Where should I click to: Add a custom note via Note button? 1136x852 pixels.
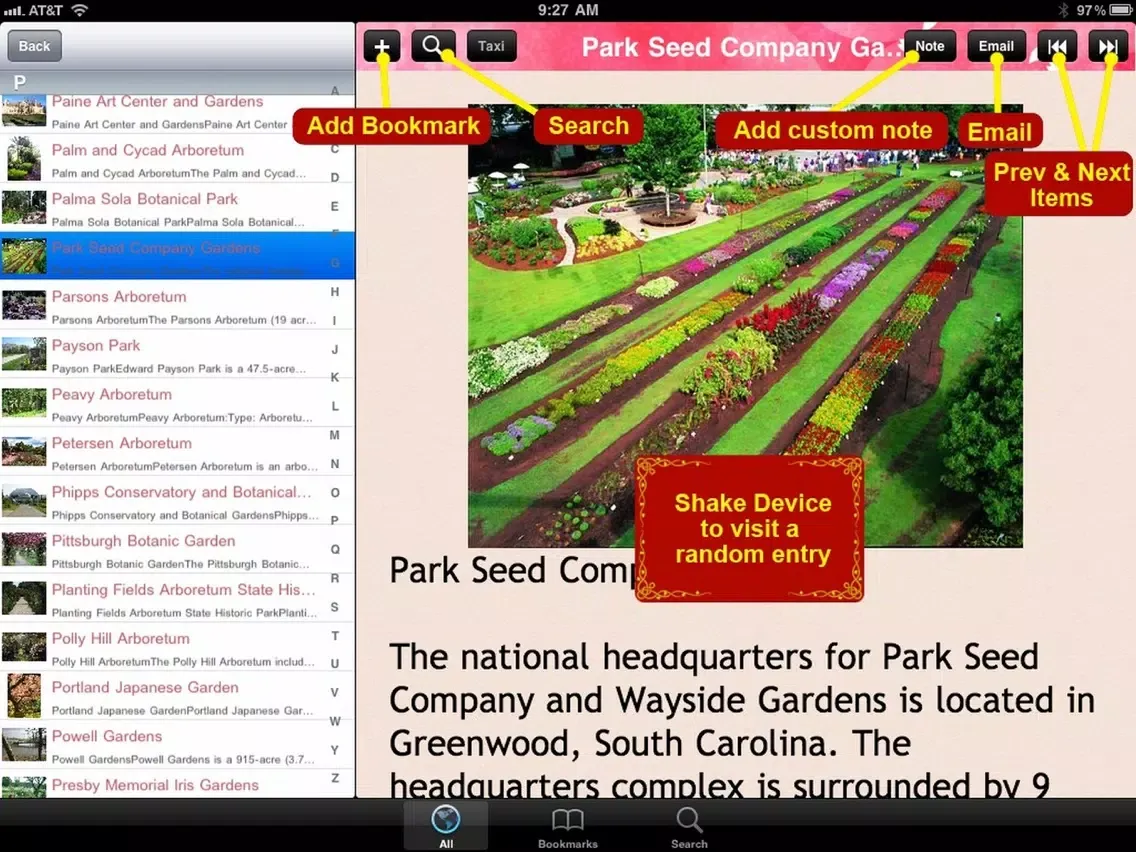click(930, 46)
